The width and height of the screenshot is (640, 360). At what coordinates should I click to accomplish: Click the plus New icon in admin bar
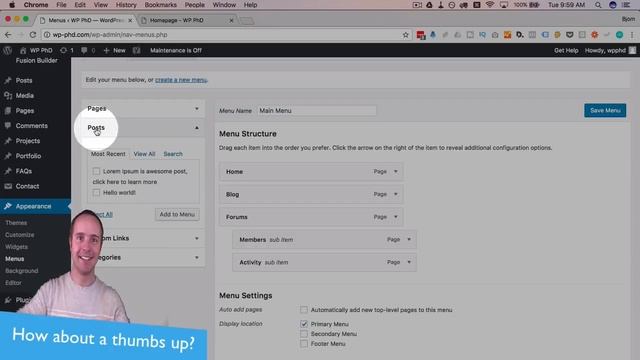(107, 50)
